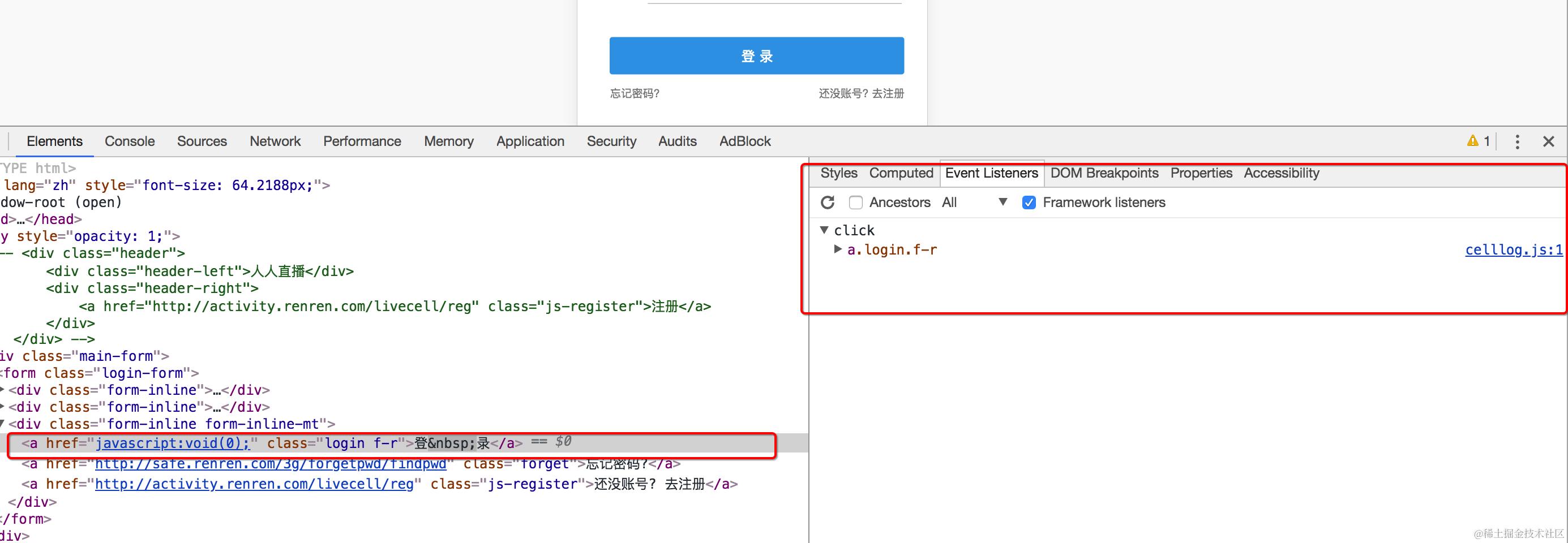This screenshot has width=1568, height=543.
Task: Open the All listener type dropdown
Action: click(x=974, y=202)
